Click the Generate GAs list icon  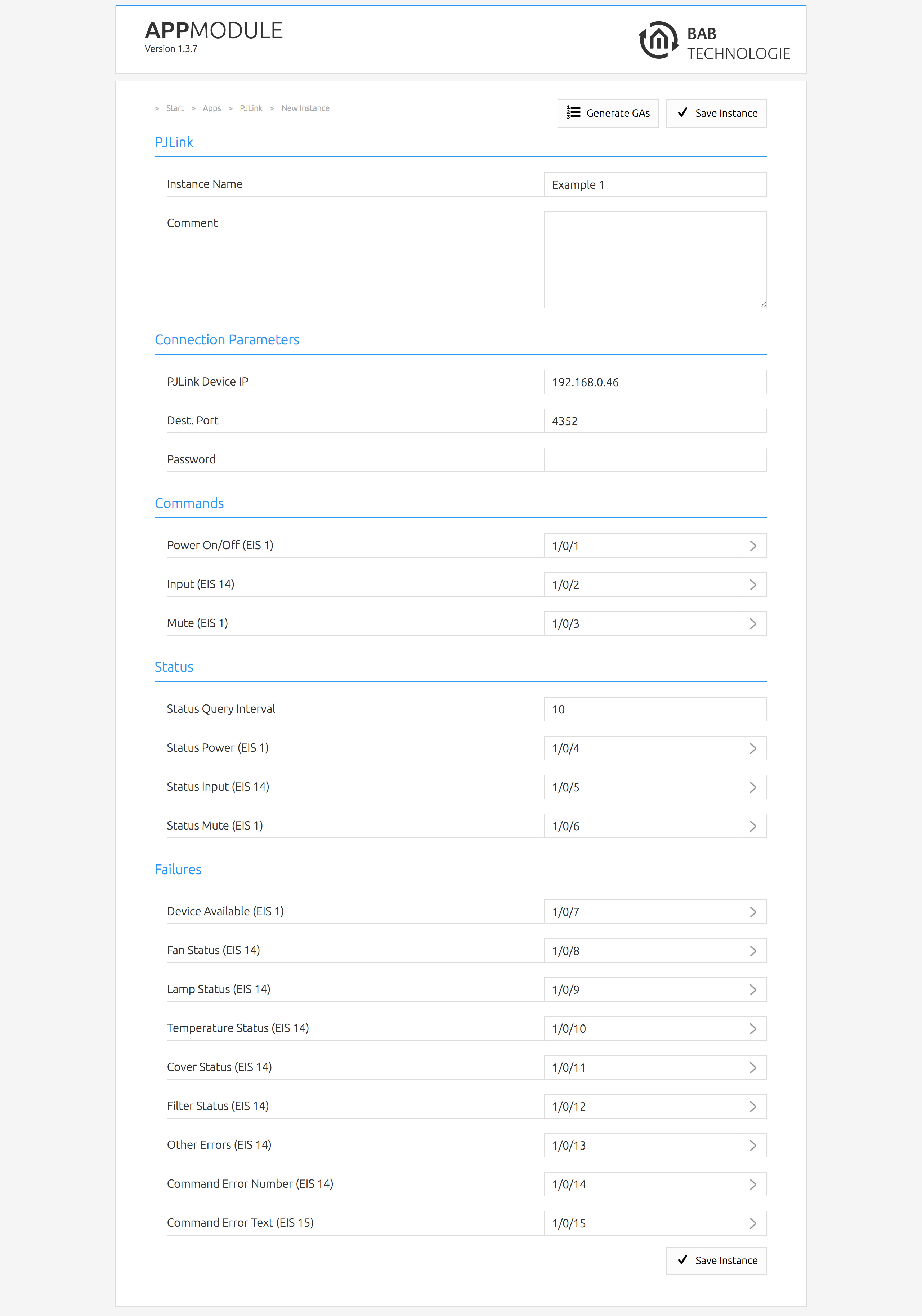574,112
